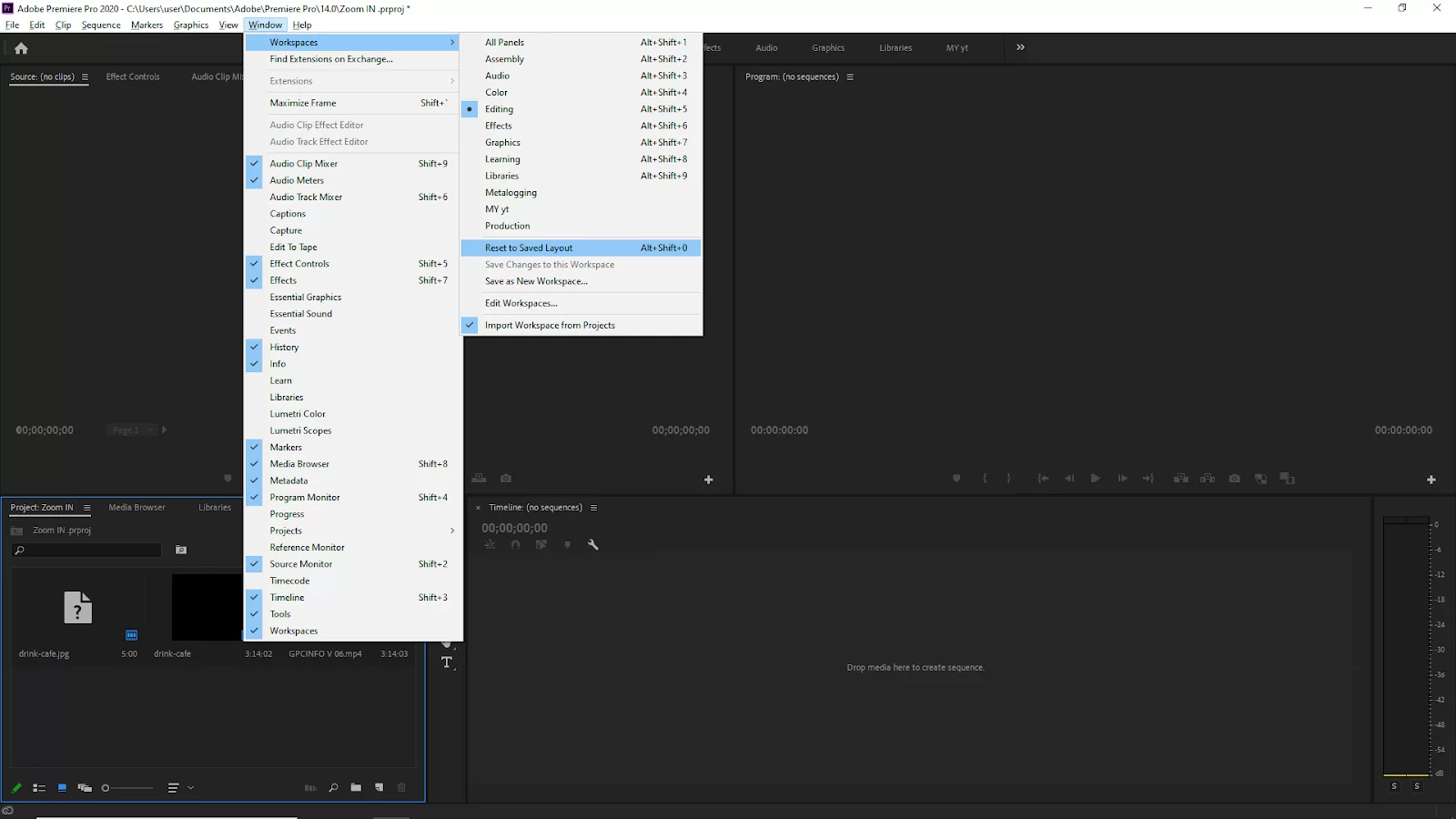Screen dimensions: 1456x819
Task: Click Go to In point in Program Monitor
Action: coord(1043,479)
